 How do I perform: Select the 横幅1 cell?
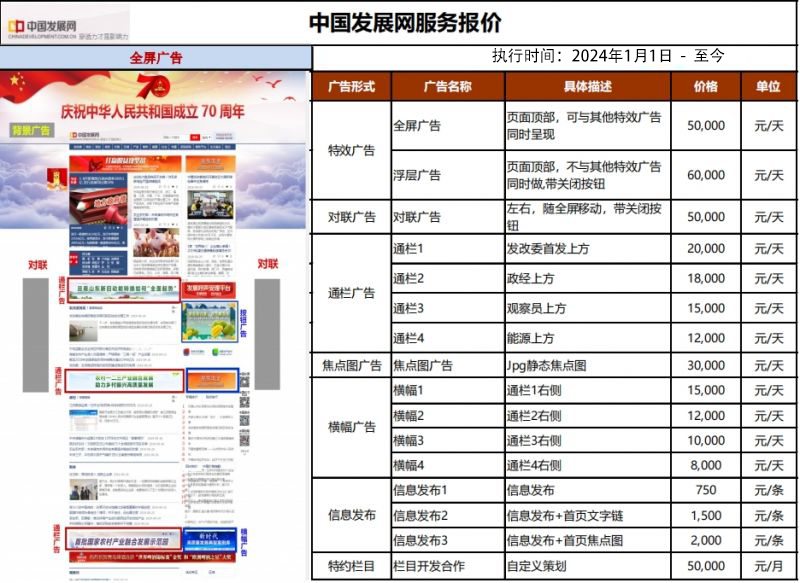[x=448, y=391]
